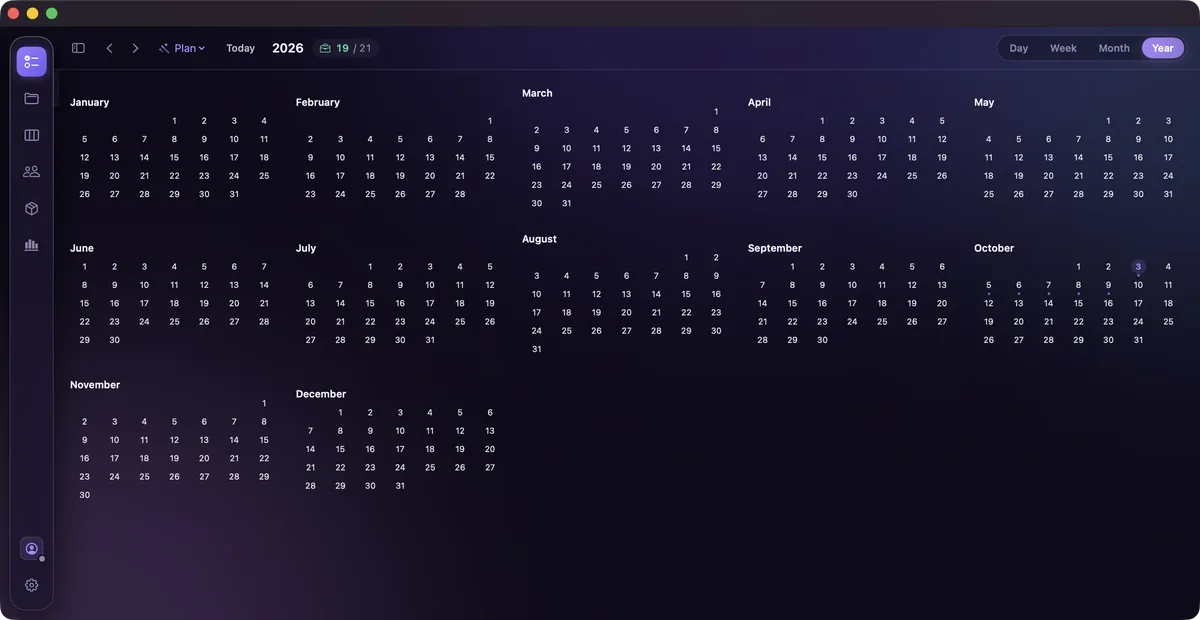Select November 26
This screenshot has width=1200, height=620.
click(x=174, y=477)
